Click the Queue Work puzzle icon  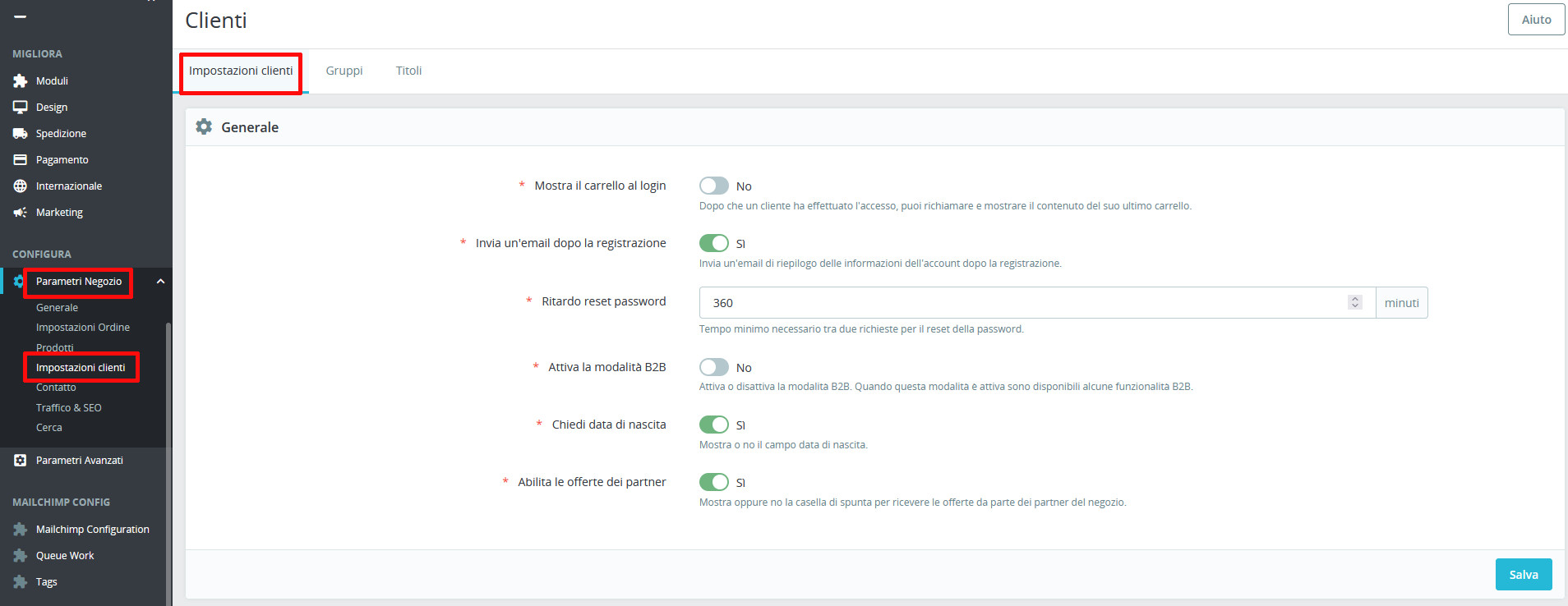click(21, 556)
